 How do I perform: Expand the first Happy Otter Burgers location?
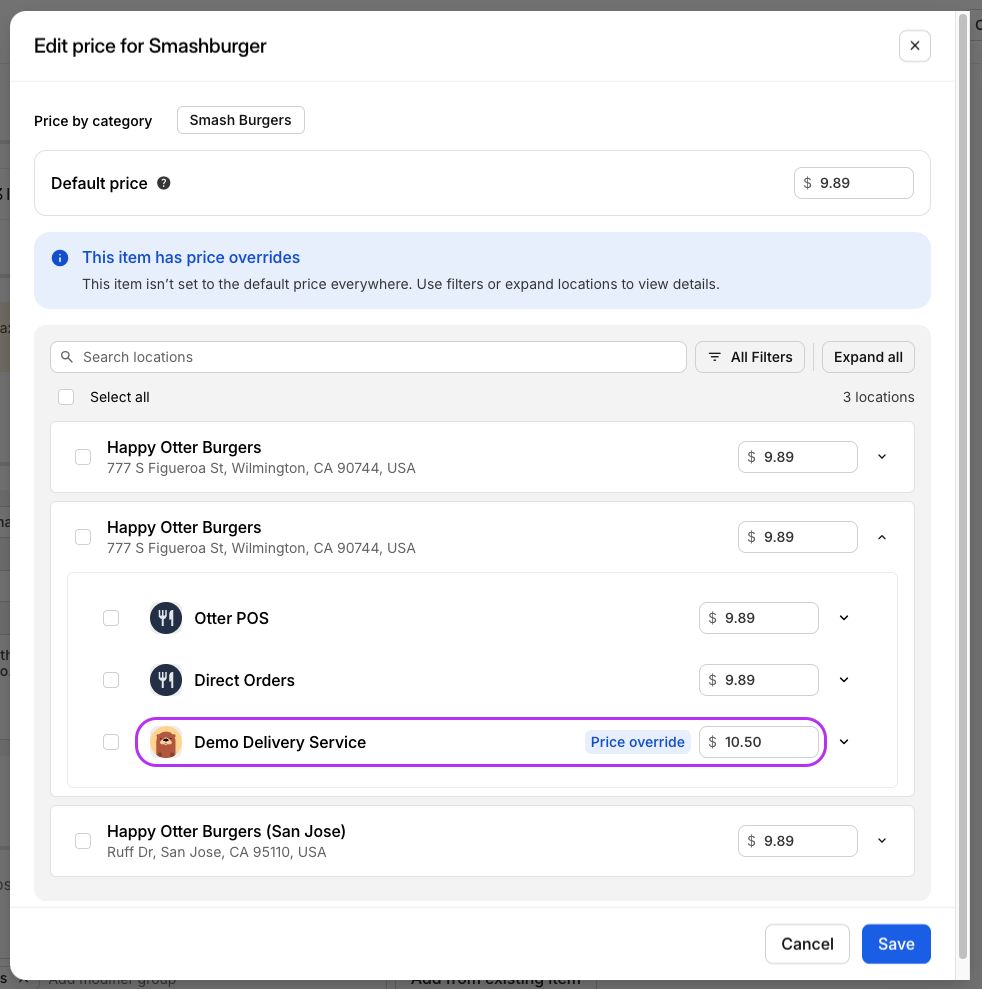pos(882,457)
